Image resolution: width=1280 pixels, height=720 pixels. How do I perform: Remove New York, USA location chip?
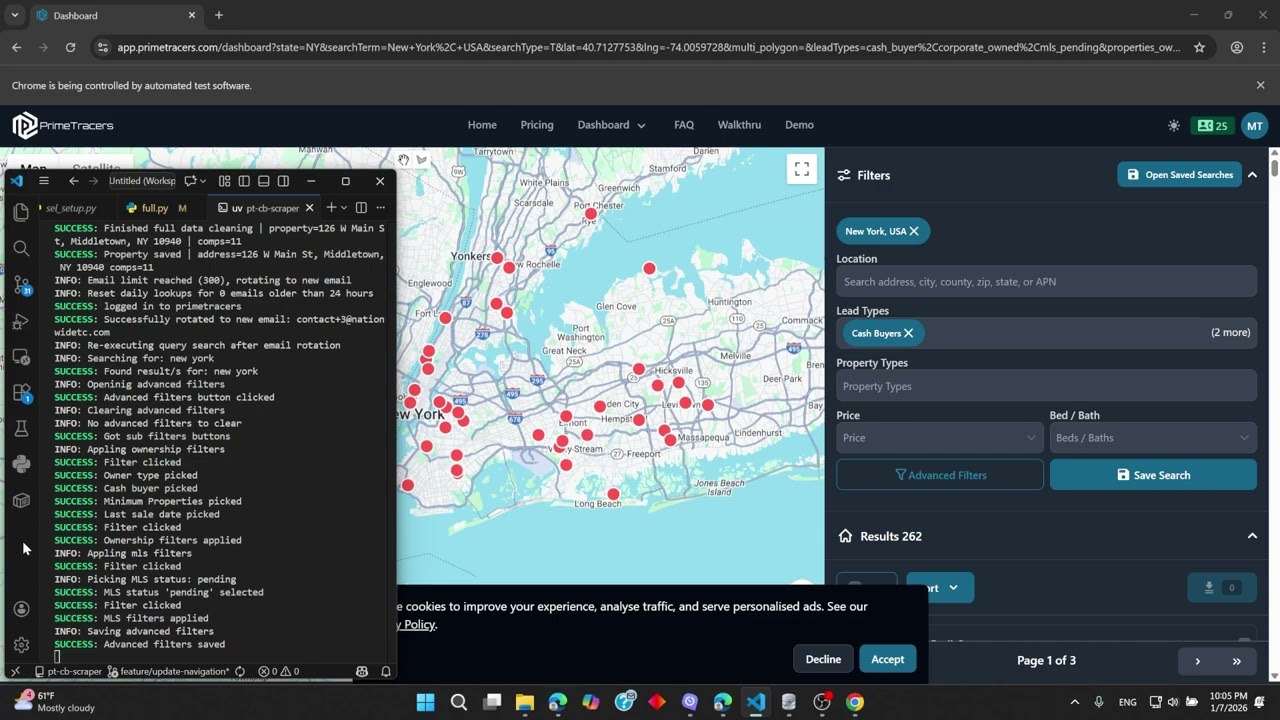click(x=914, y=231)
